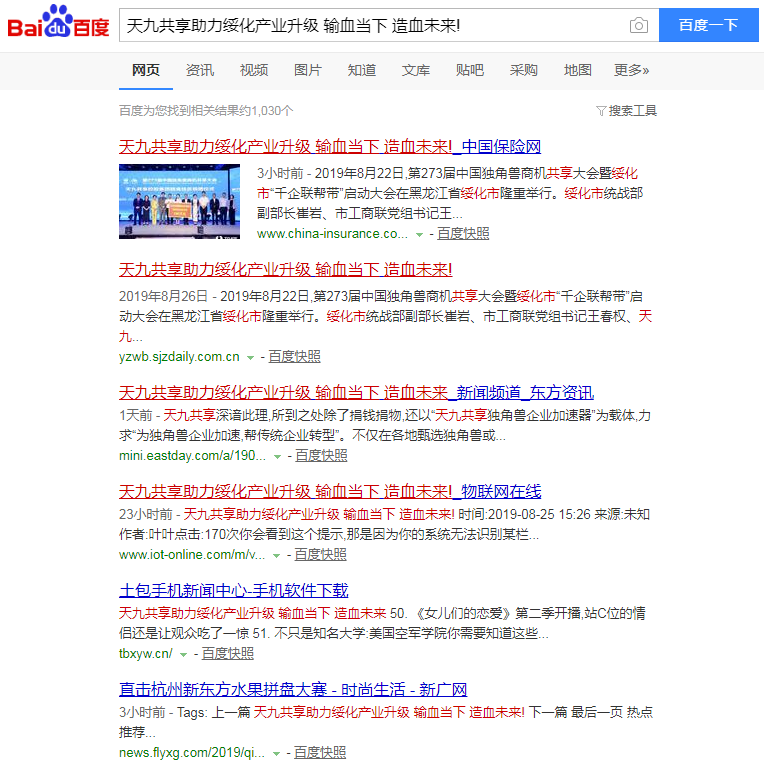
Task: Click snippet text starting 3小时前 - Tags
Action: point(386,722)
